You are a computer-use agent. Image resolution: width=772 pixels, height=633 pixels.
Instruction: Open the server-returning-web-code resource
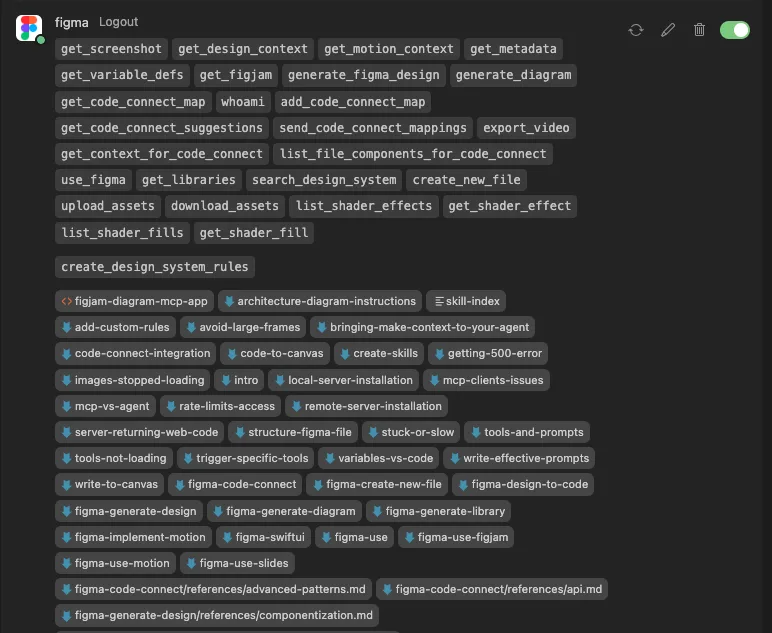139,433
